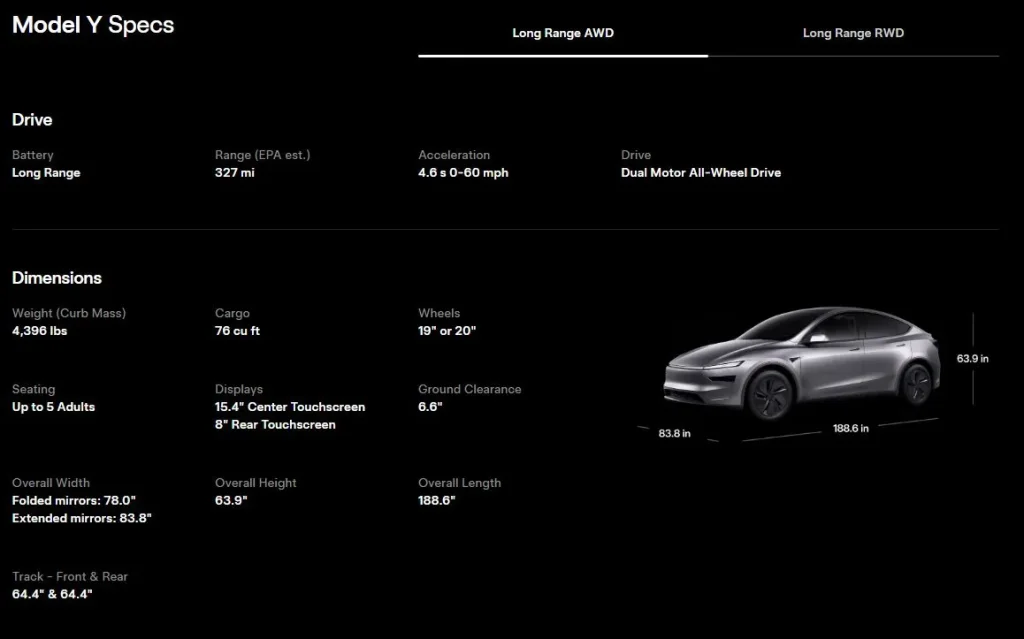
Task: Click the Up to 5 Adults value
Action: 54,406
